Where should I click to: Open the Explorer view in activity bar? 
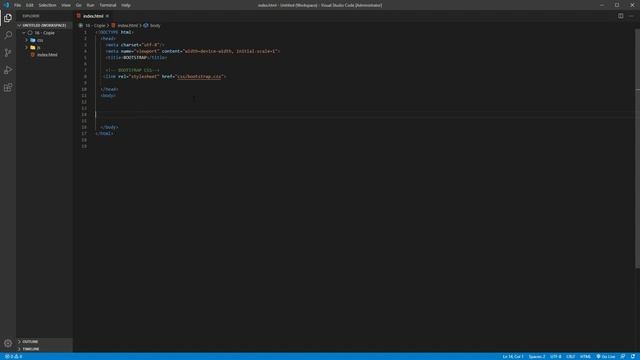(8, 18)
